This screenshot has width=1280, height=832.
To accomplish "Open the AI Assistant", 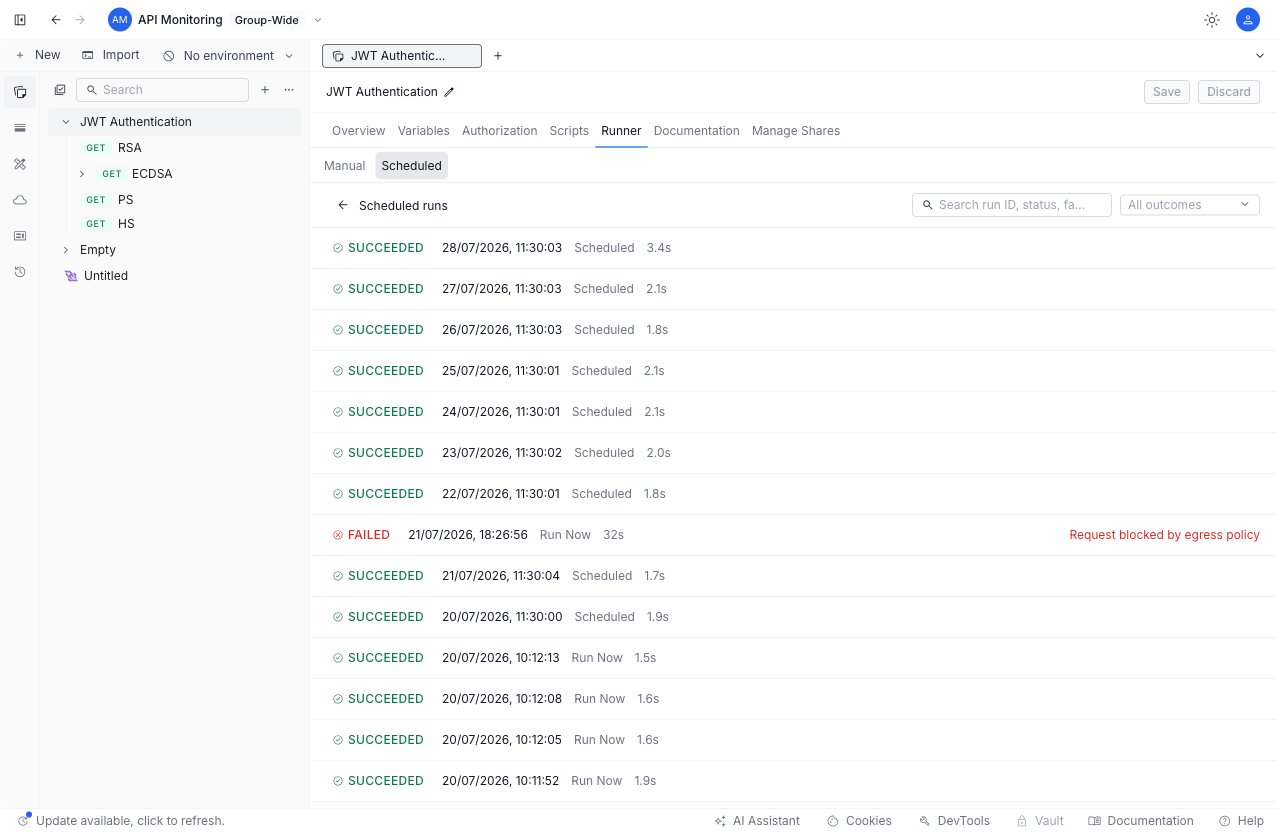I will 757,821.
